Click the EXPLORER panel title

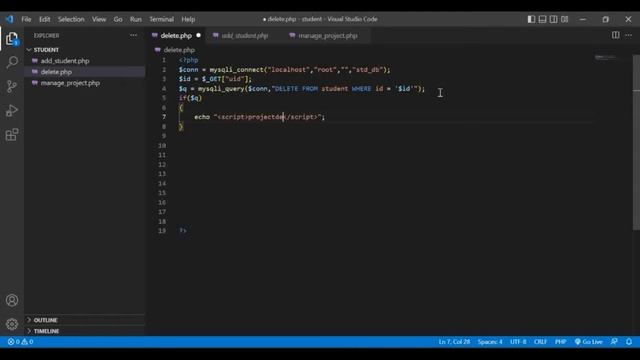[46, 36]
